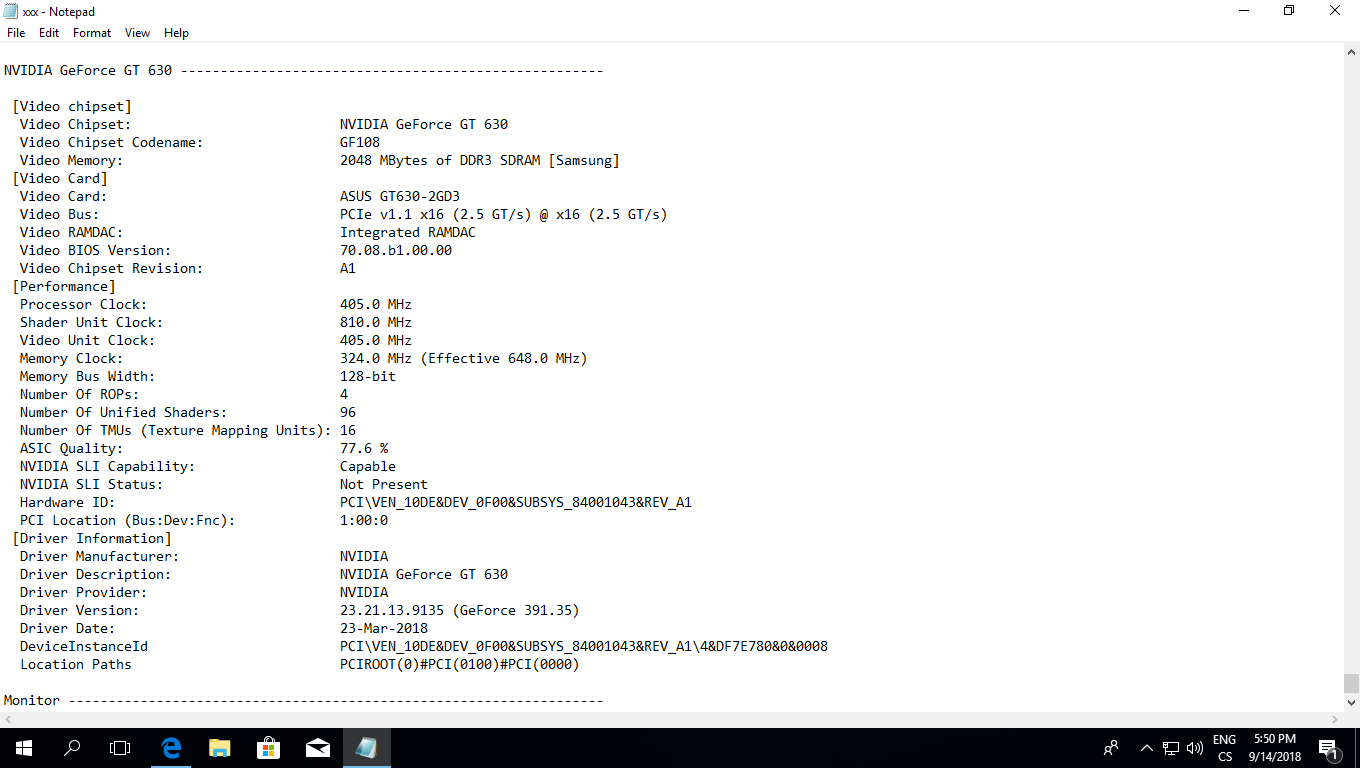Click the vertical scrollbar up arrow
1360x768 pixels.
(1351, 51)
